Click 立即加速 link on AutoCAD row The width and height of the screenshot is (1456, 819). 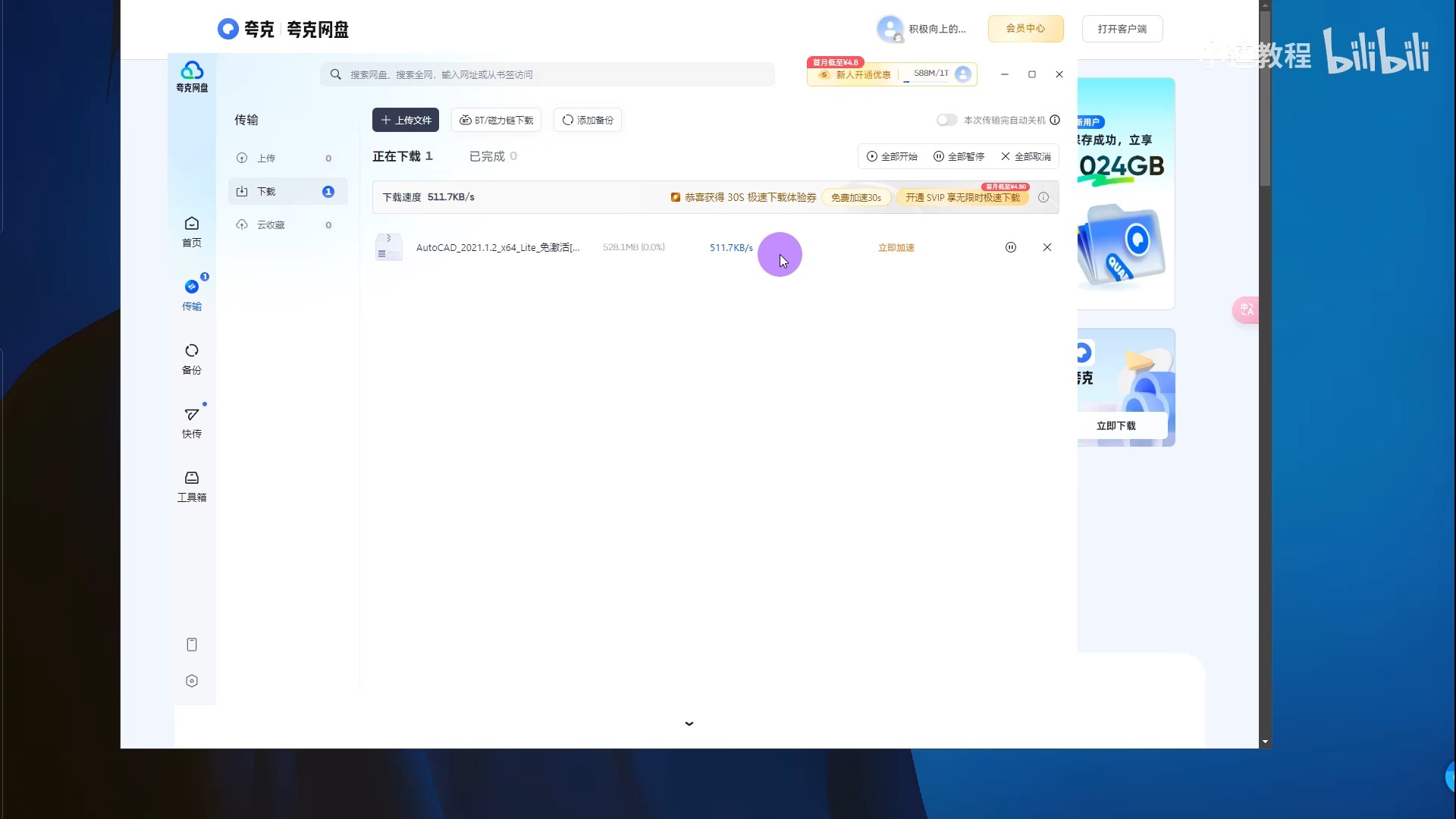tap(896, 247)
